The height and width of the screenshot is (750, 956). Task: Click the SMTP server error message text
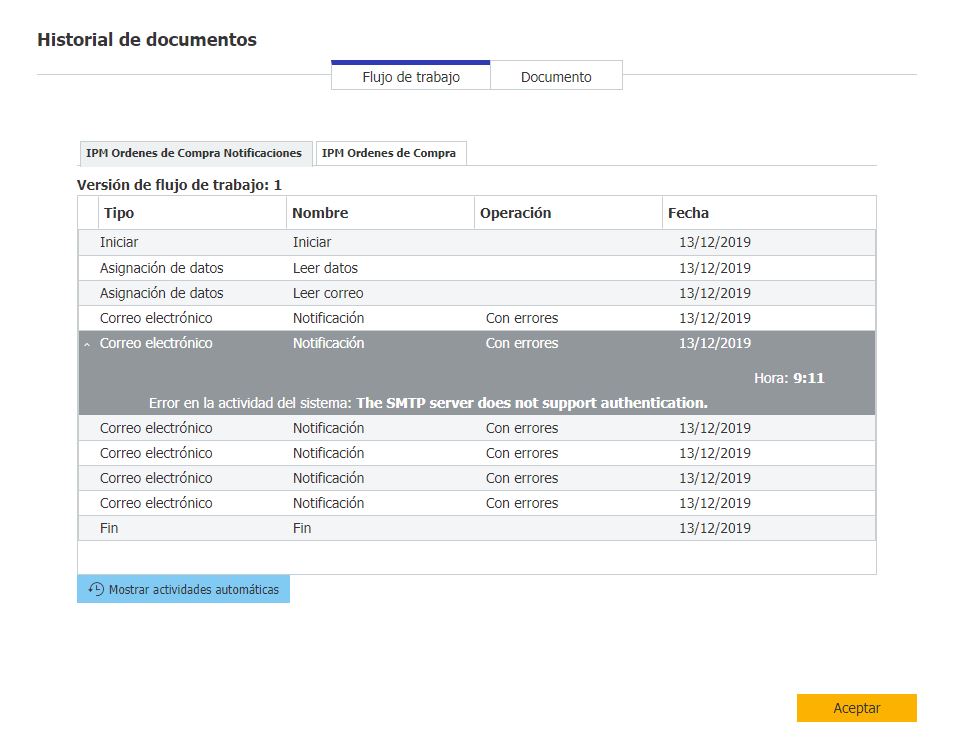pos(531,403)
